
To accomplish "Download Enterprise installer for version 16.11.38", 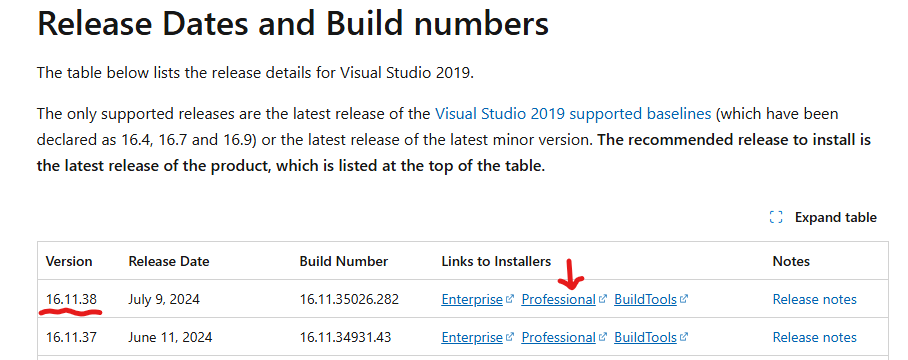I will tap(472, 300).
